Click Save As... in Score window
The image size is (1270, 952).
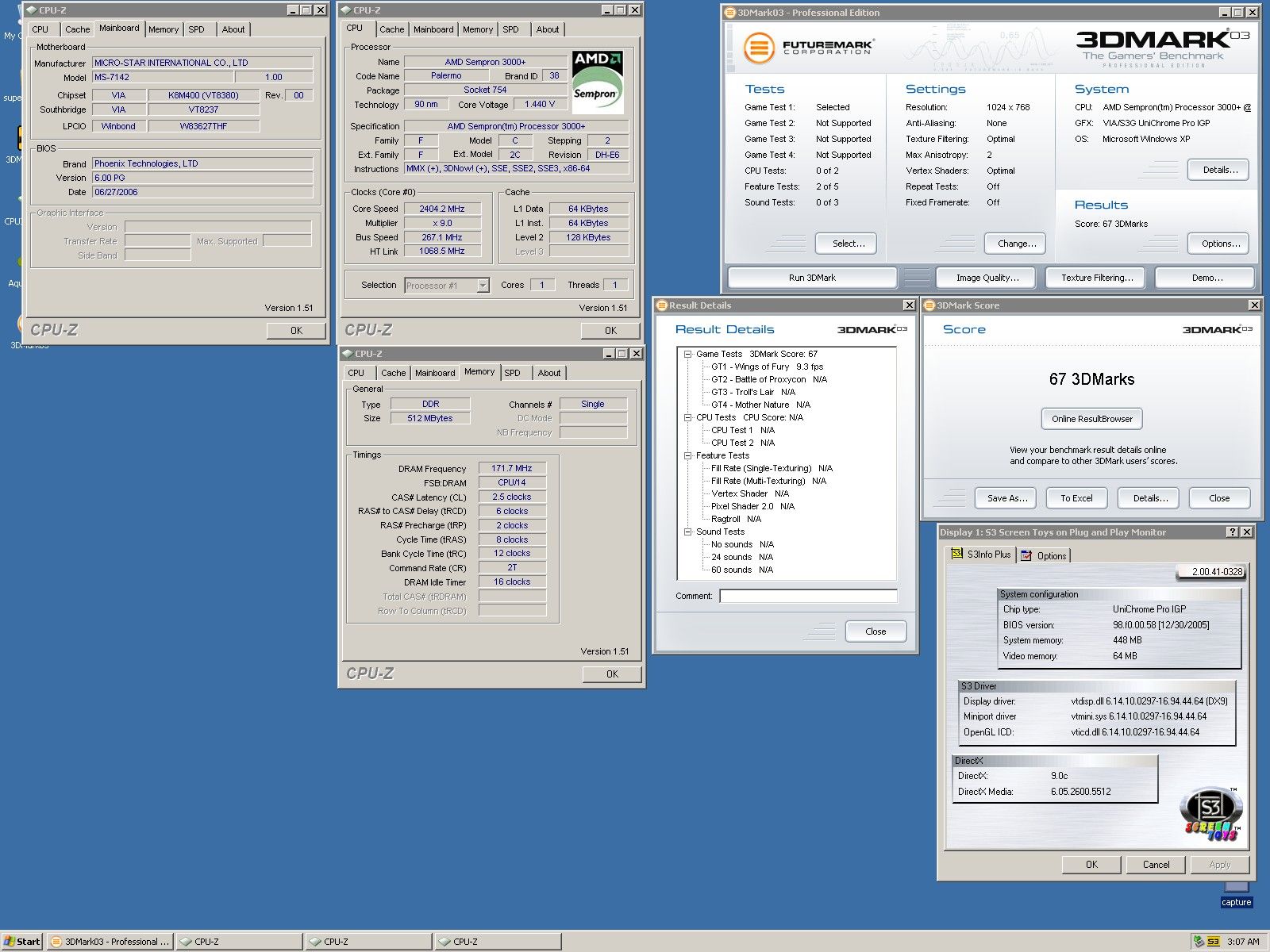[1007, 498]
